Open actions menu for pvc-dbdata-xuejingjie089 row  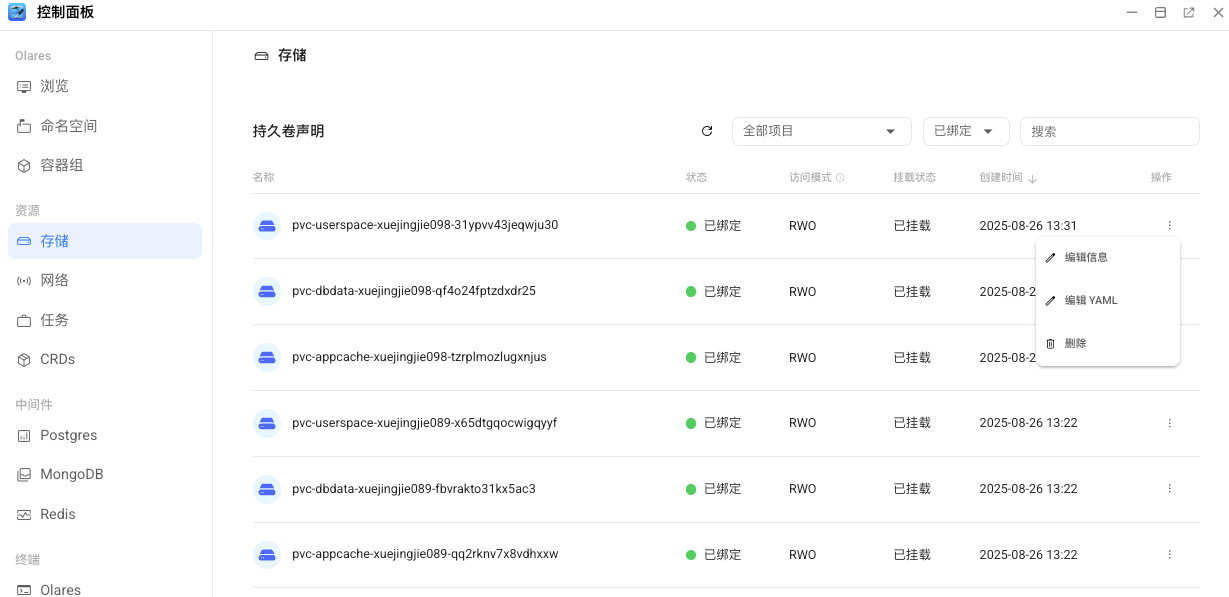[1169, 489]
